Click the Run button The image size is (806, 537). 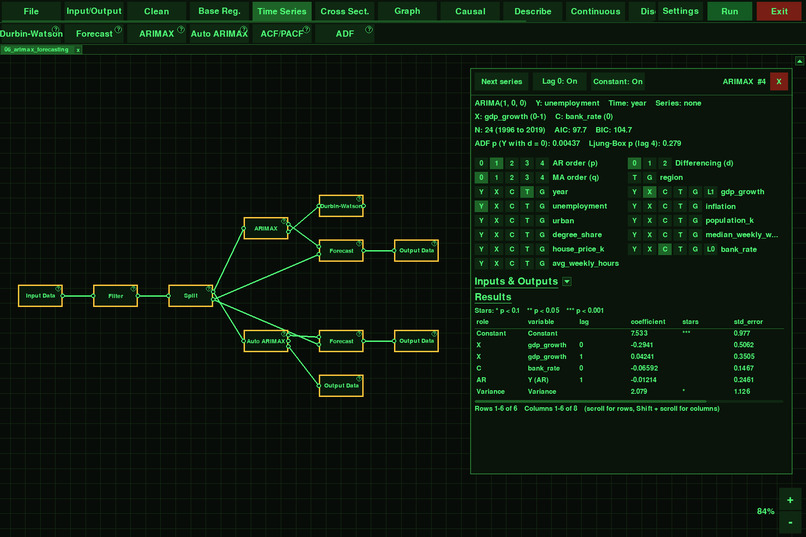coord(729,11)
